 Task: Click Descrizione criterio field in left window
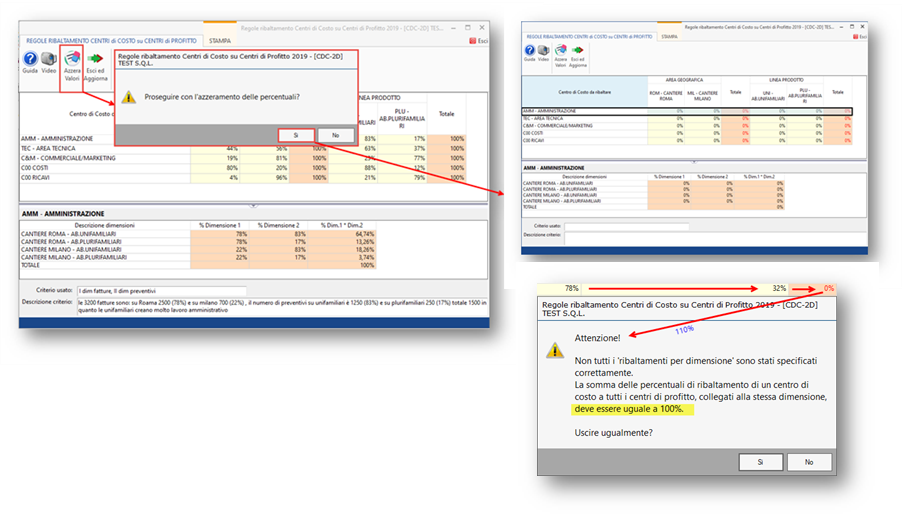coord(282,306)
